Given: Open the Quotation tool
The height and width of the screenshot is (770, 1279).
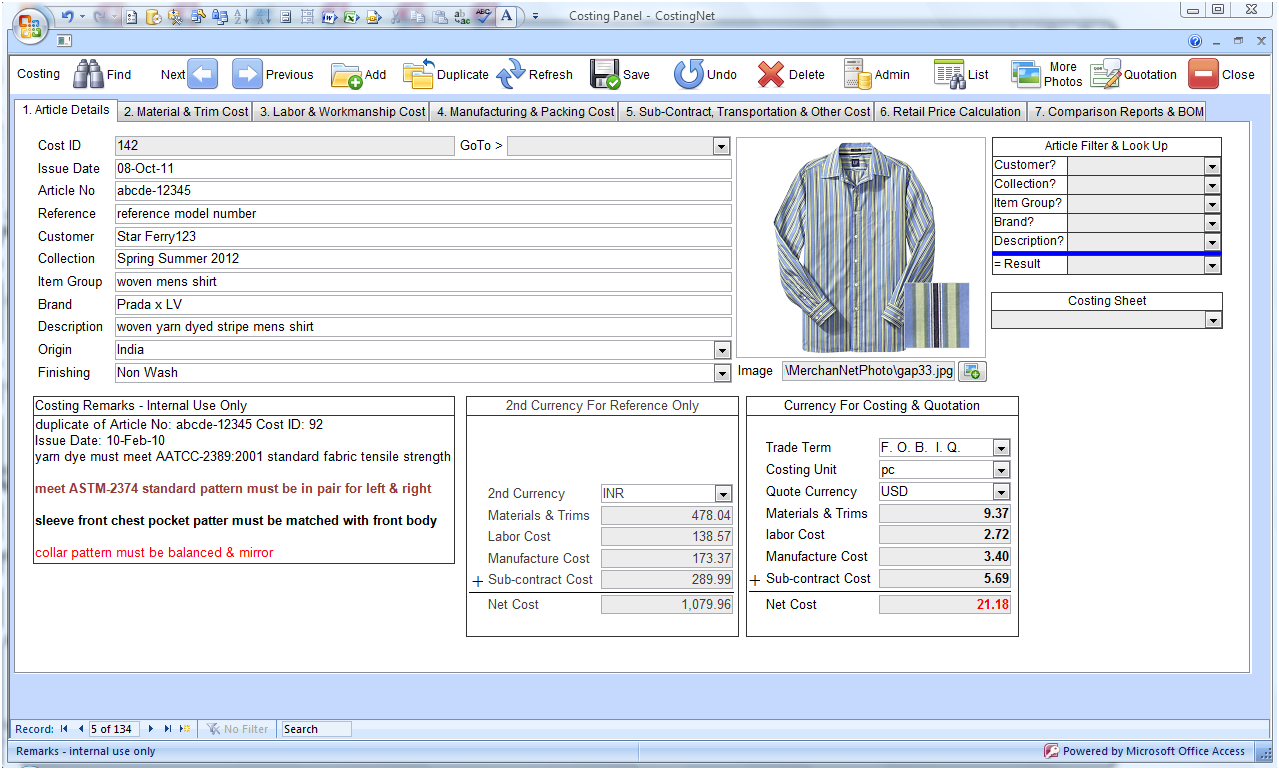Looking at the screenshot, I should [1105, 75].
